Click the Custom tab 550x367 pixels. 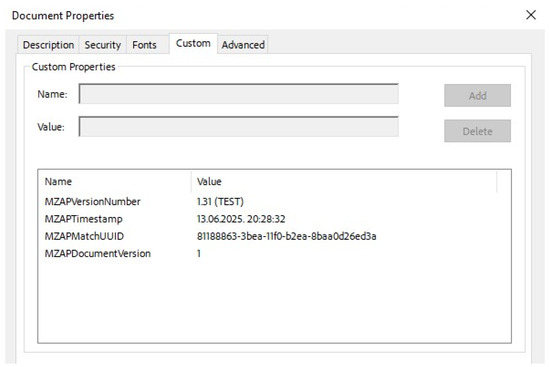point(193,44)
